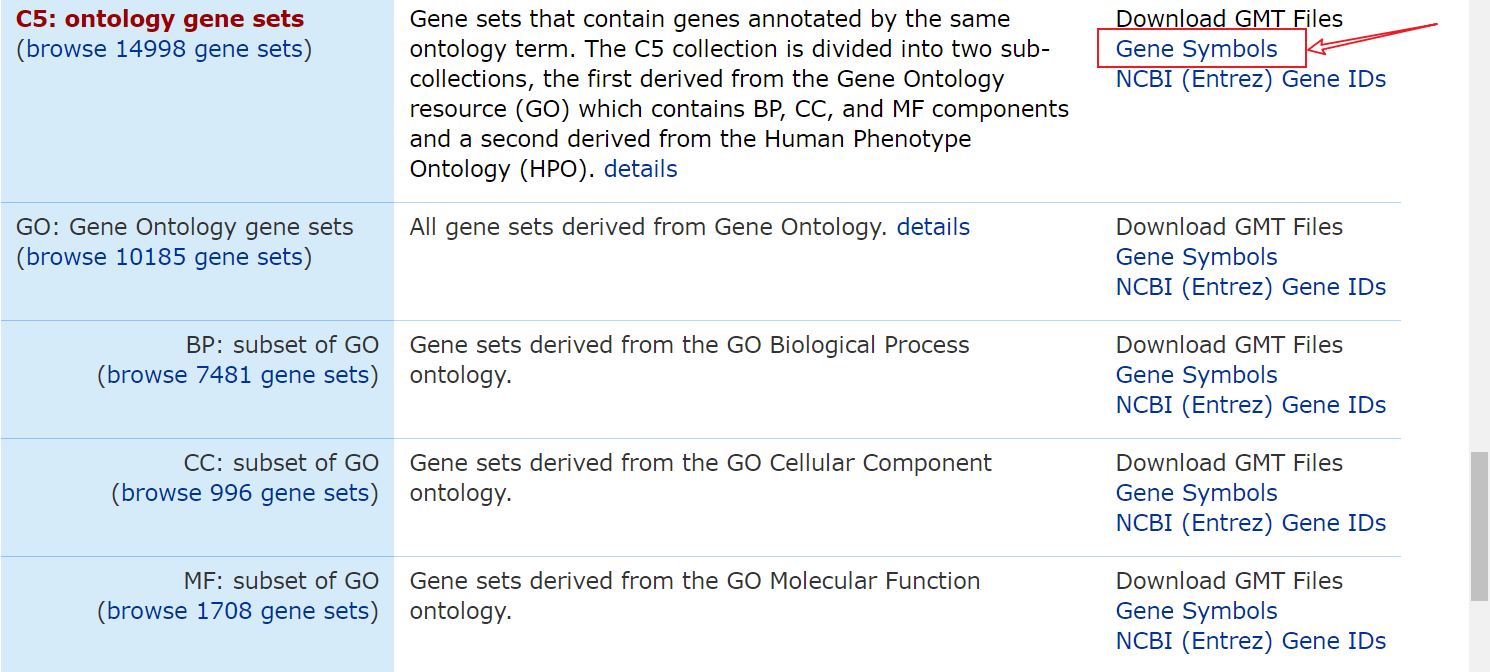Click the vertical scrollbar thumb
Screen dimensions: 1490x672
coord(1479,527)
